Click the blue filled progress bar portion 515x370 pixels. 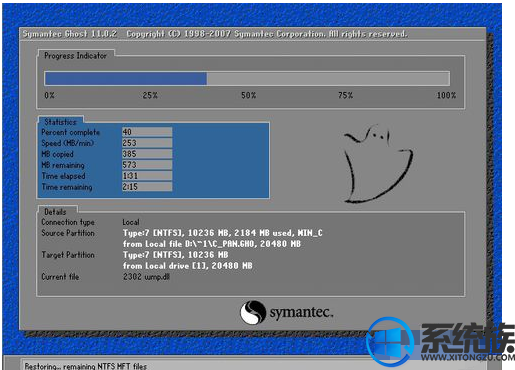tap(126, 79)
